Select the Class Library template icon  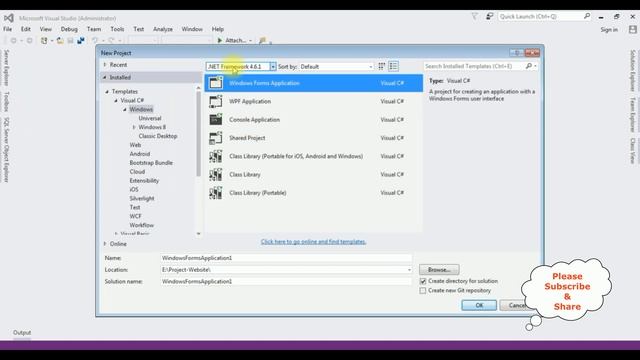[216, 175]
